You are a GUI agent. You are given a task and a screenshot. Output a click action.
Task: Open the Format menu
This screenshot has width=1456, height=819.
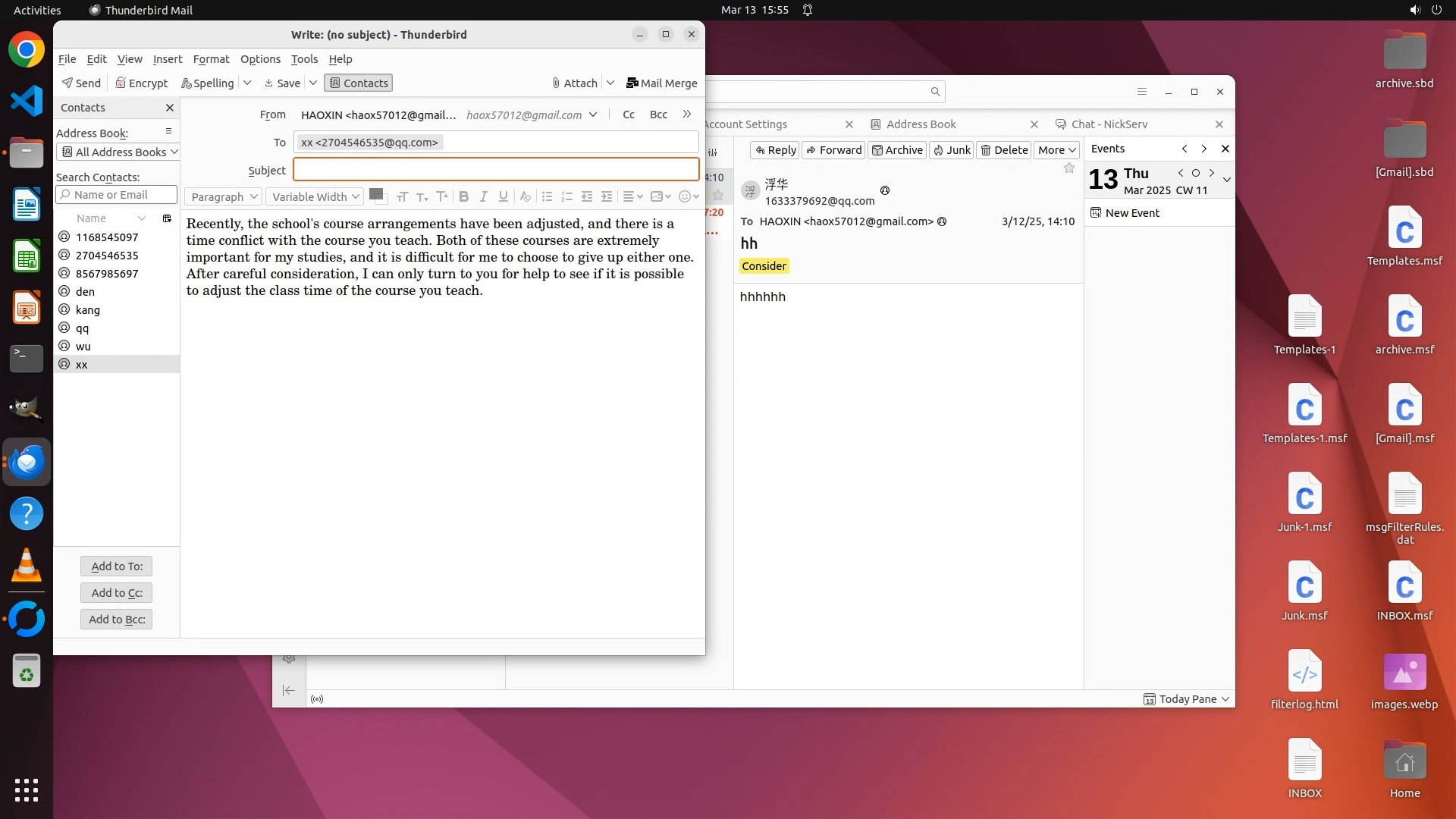click(211, 59)
